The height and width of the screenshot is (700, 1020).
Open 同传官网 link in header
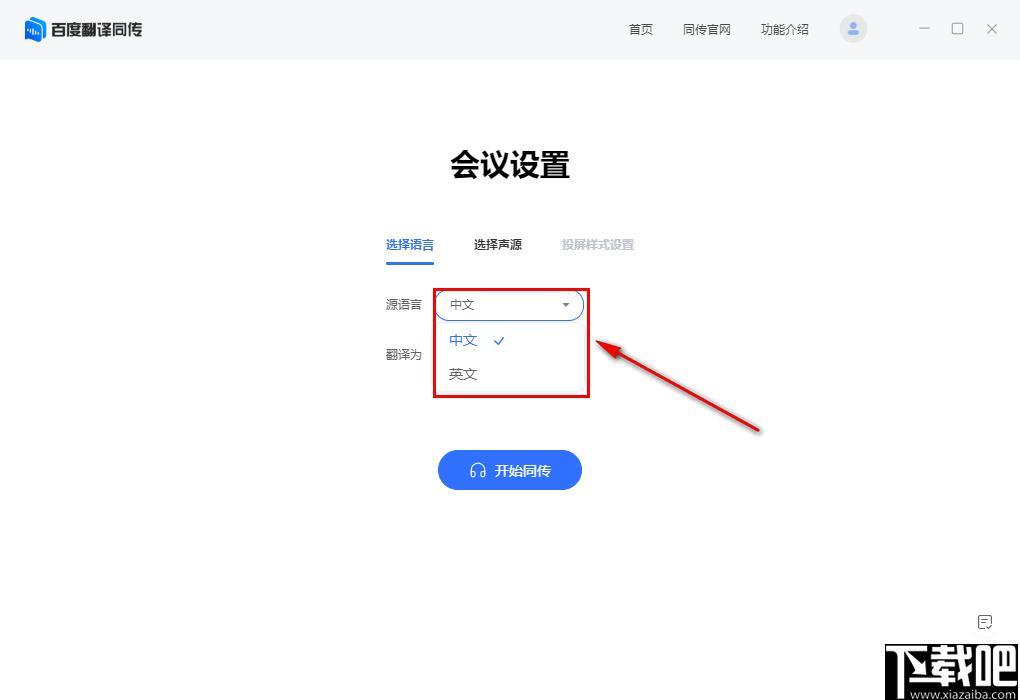(706, 29)
